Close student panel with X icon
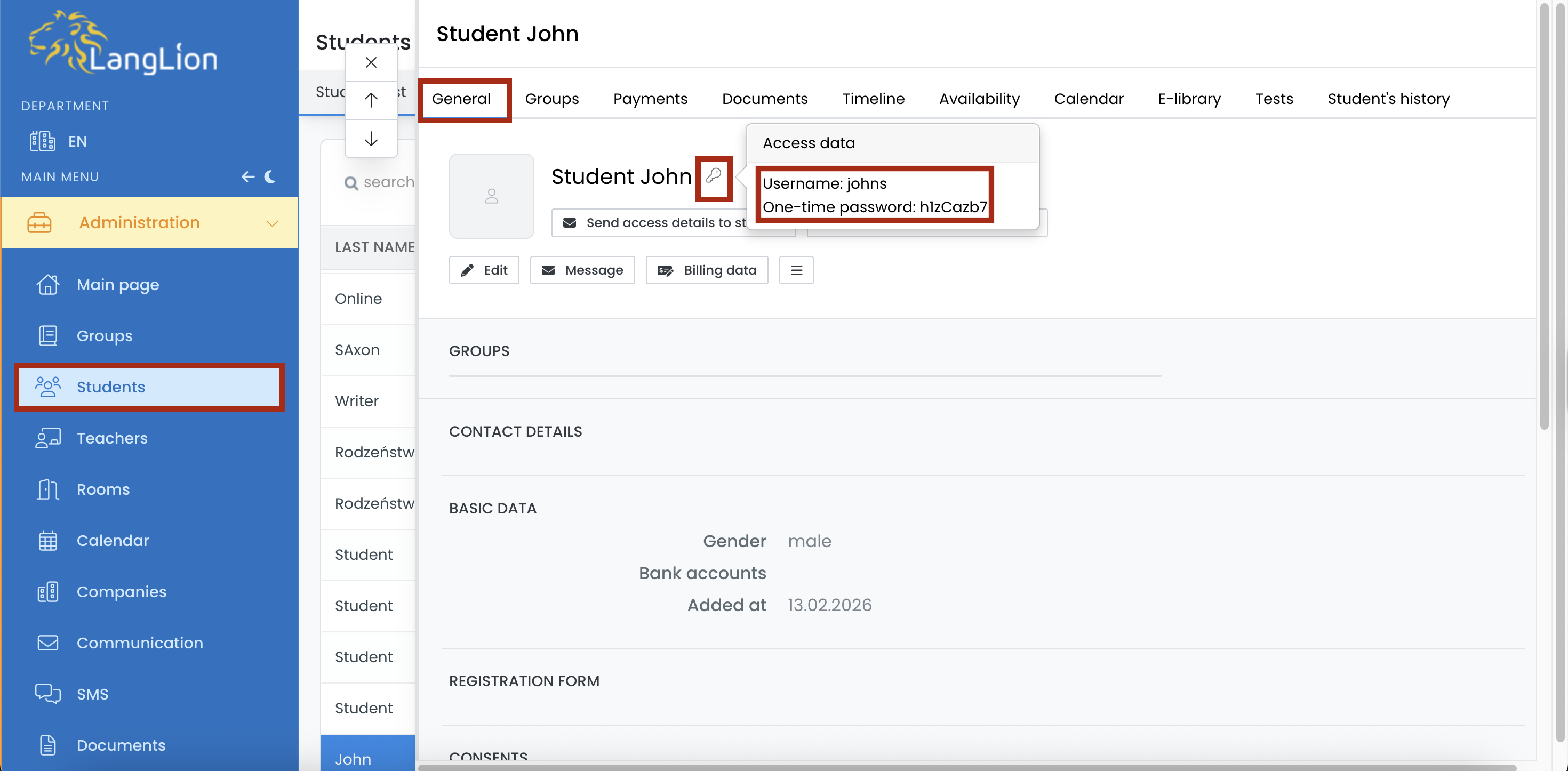This screenshot has width=1568, height=771. point(371,62)
